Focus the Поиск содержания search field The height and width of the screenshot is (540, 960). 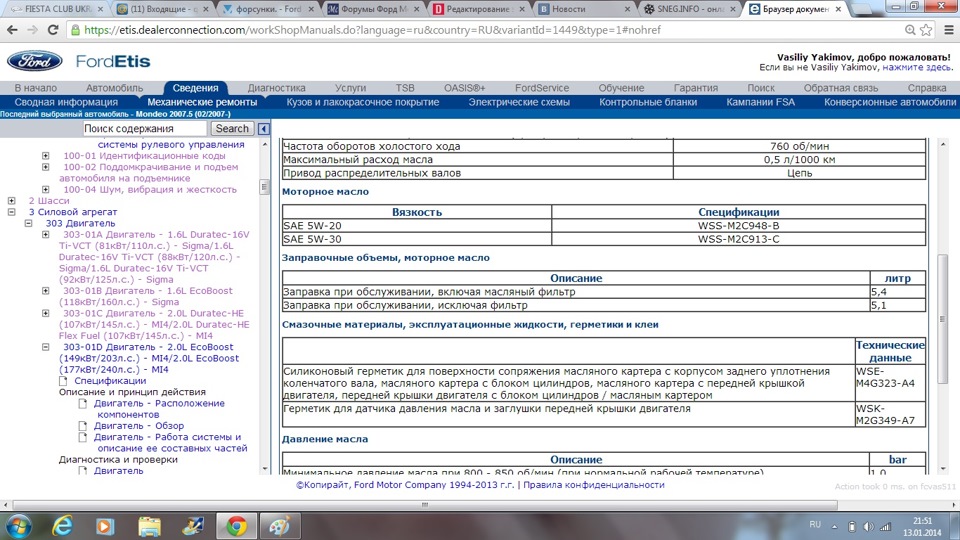coord(144,129)
